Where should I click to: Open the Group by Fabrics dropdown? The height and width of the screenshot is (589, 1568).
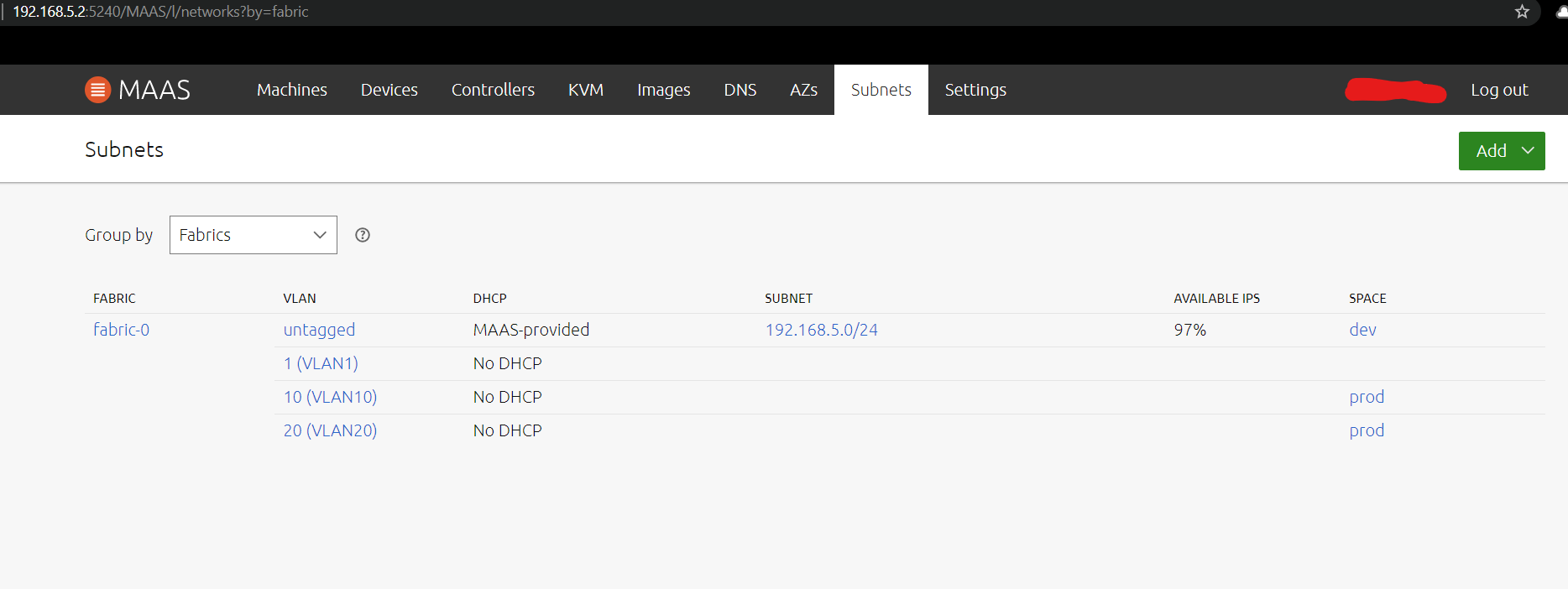[x=253, y=235]
